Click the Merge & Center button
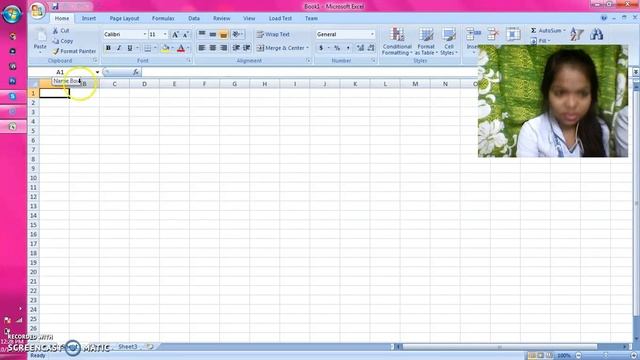 point(280,48)
